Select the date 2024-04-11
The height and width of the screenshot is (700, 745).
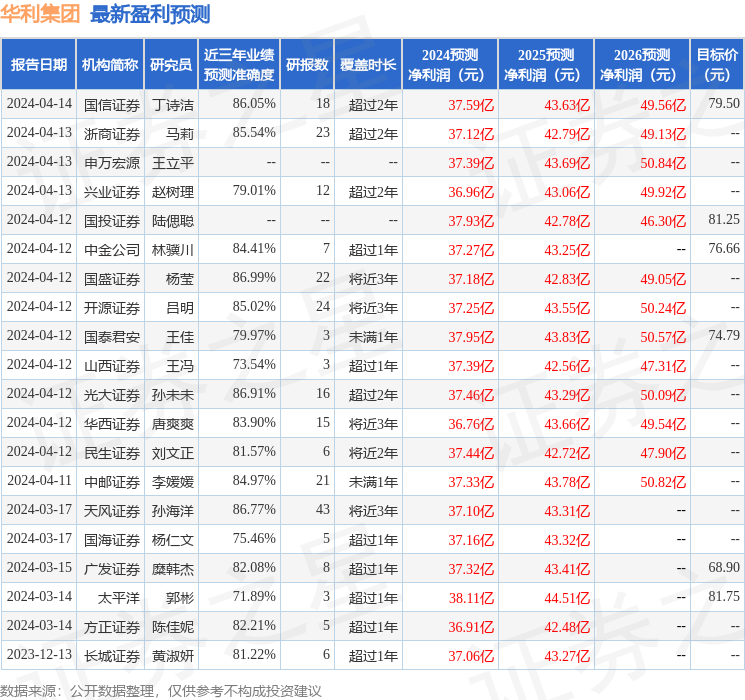click(x=39, y=480)
